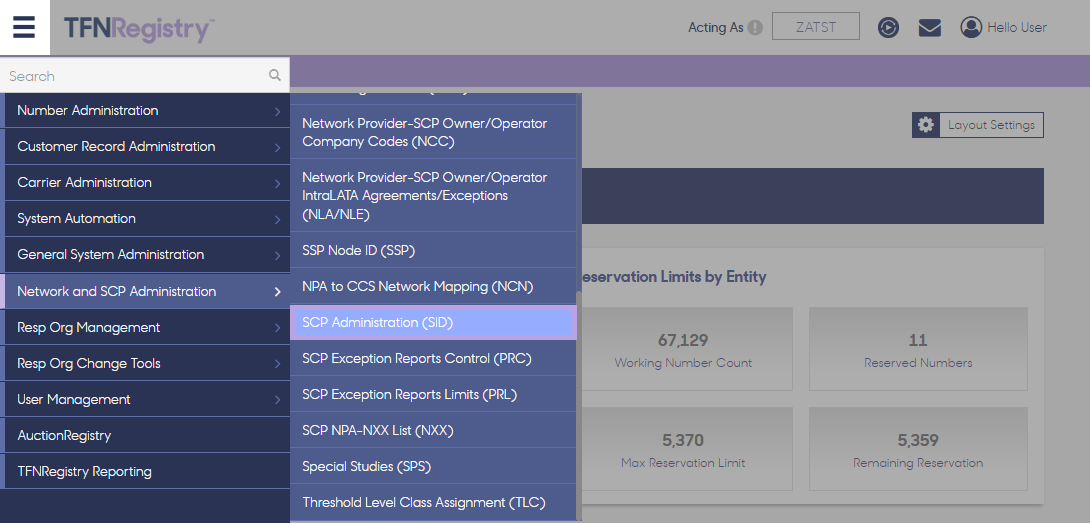Image resolution: width=1090 pixels, height=523 pixels.
Task: Open Network Provider Company Codes (NCC)
Action: (x=433, y=132)
